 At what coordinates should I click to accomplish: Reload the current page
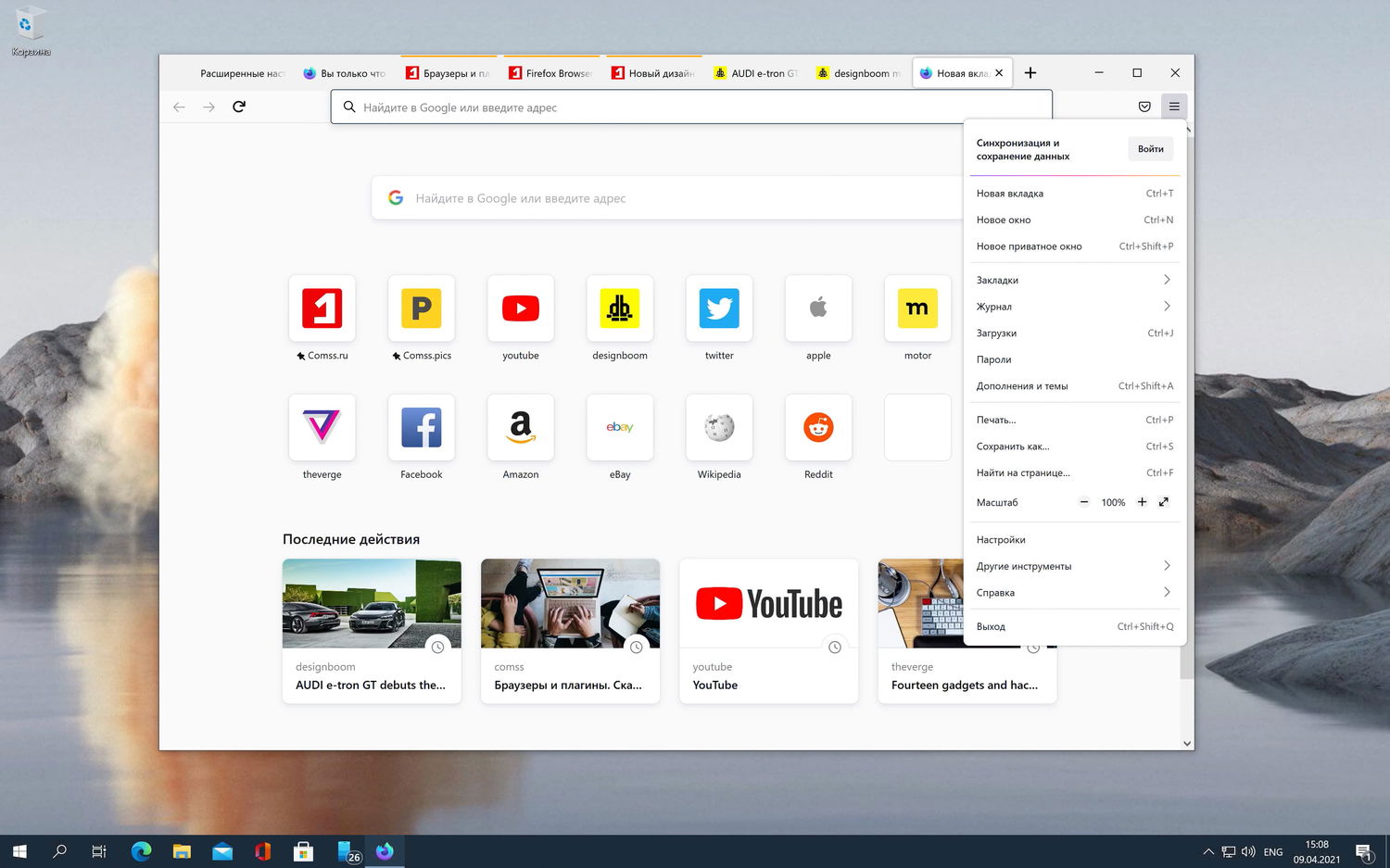coord(239,107)
